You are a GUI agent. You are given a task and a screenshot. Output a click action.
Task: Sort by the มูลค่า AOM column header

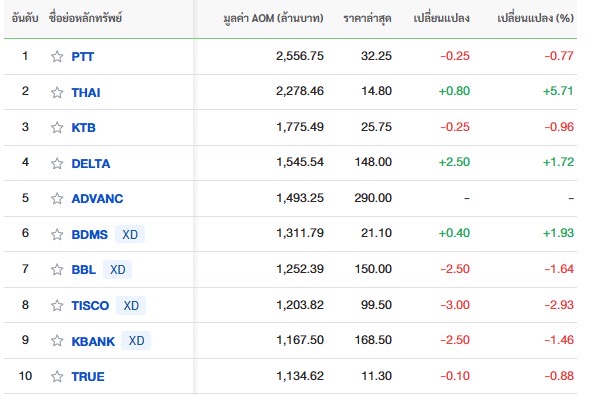point(273,18)
